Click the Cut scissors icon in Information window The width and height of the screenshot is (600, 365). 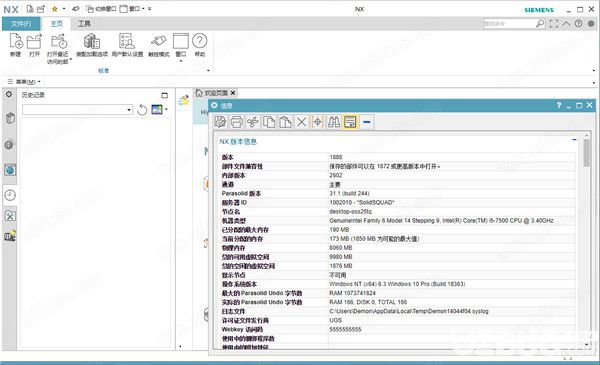pos(253,122)
